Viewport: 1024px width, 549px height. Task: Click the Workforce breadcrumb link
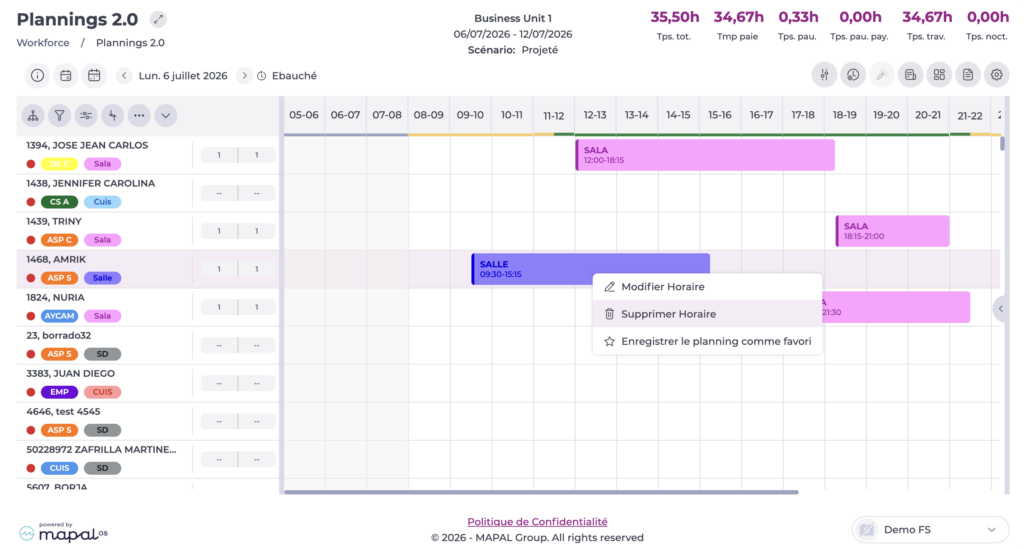43,42
